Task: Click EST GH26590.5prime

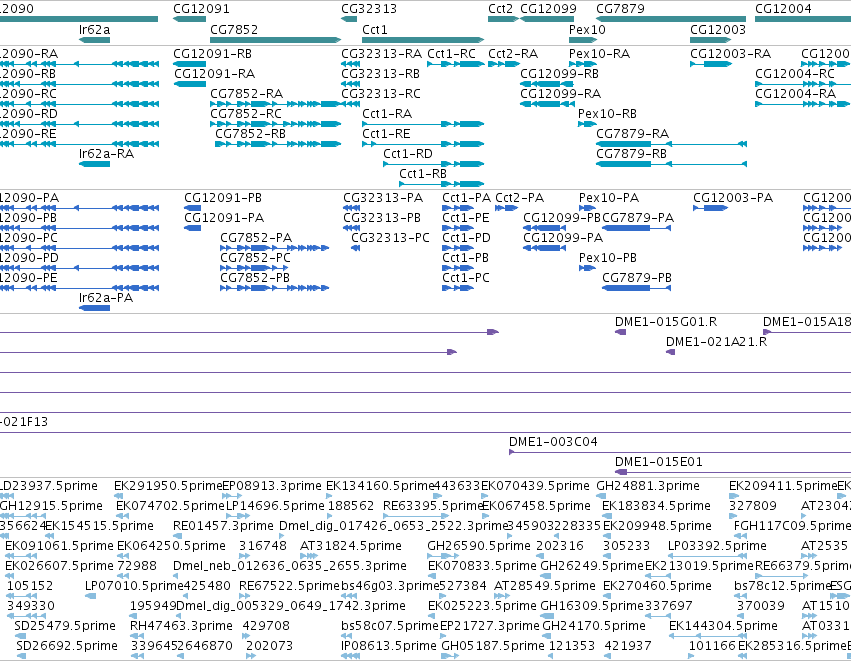Action: click(443, 556)
